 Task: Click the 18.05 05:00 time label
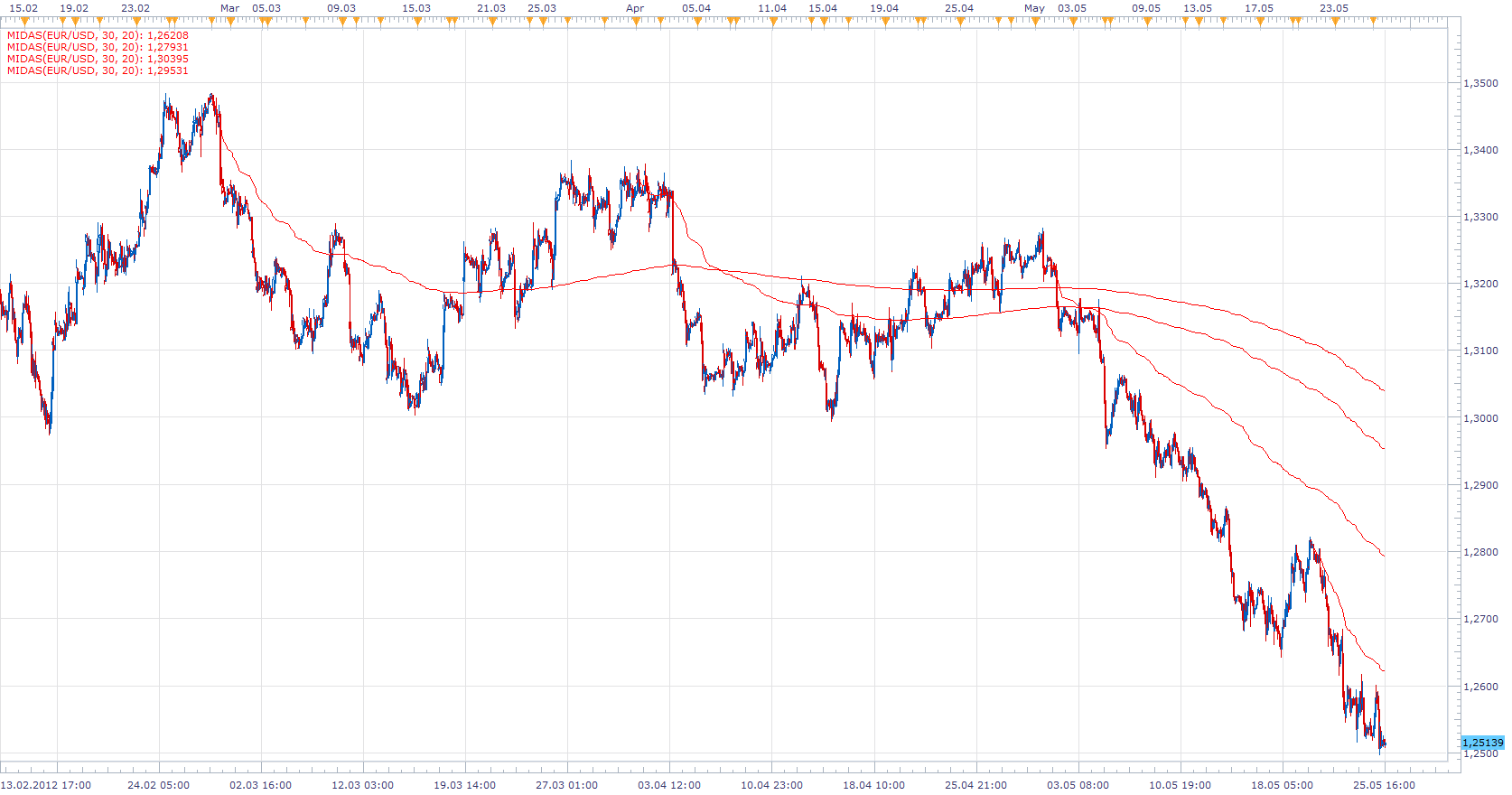pyautogui.click(x=1282, y=785)
